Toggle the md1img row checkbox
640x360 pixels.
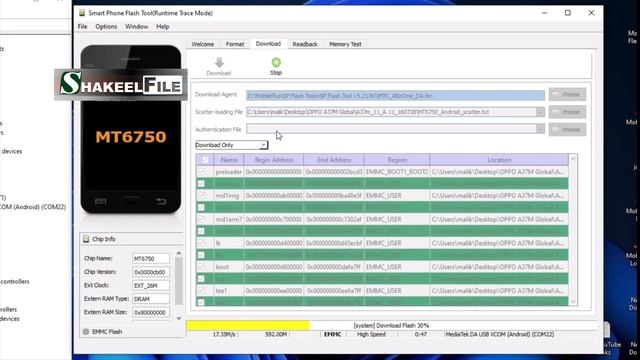(201, 196)
